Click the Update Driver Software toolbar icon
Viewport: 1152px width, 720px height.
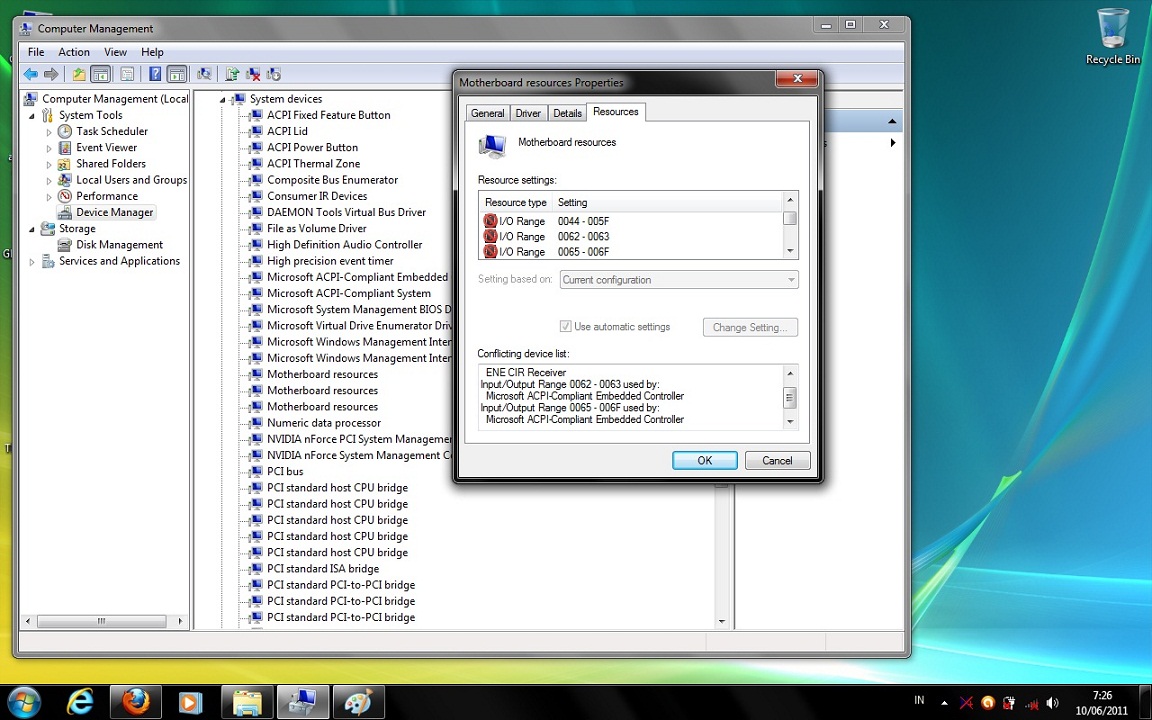[x=232, y=74]
